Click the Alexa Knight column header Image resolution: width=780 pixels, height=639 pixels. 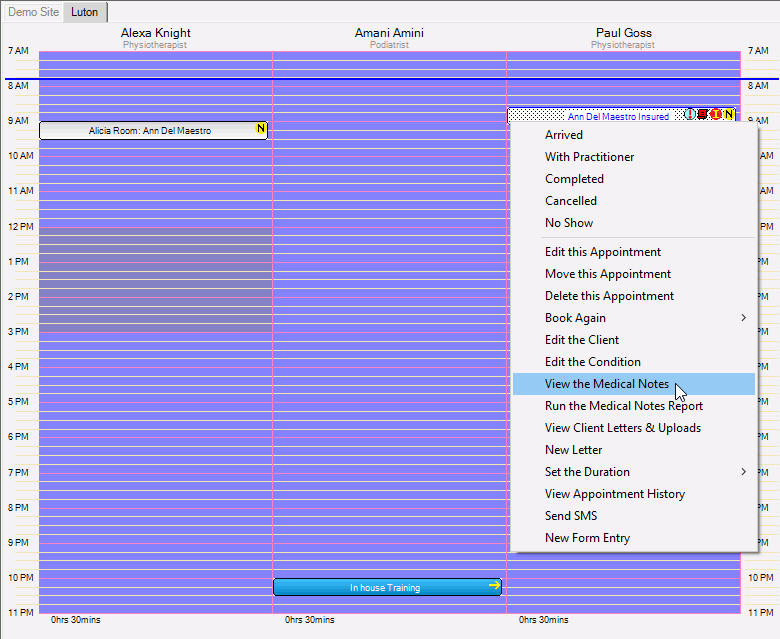[x=155, y=33]
